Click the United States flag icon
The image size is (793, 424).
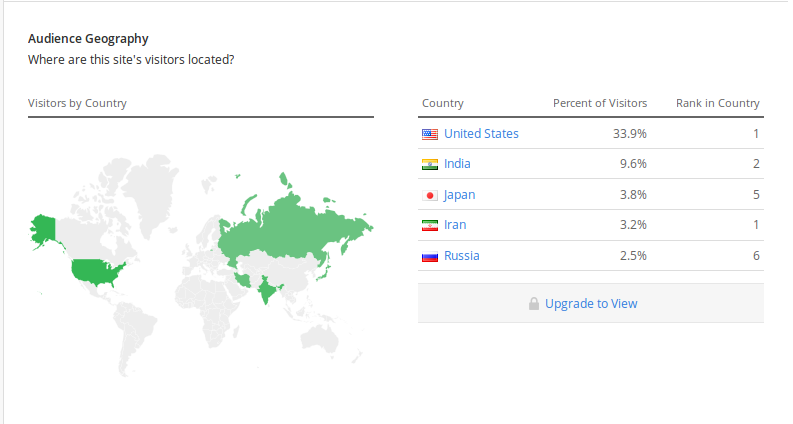pos(430,134)
